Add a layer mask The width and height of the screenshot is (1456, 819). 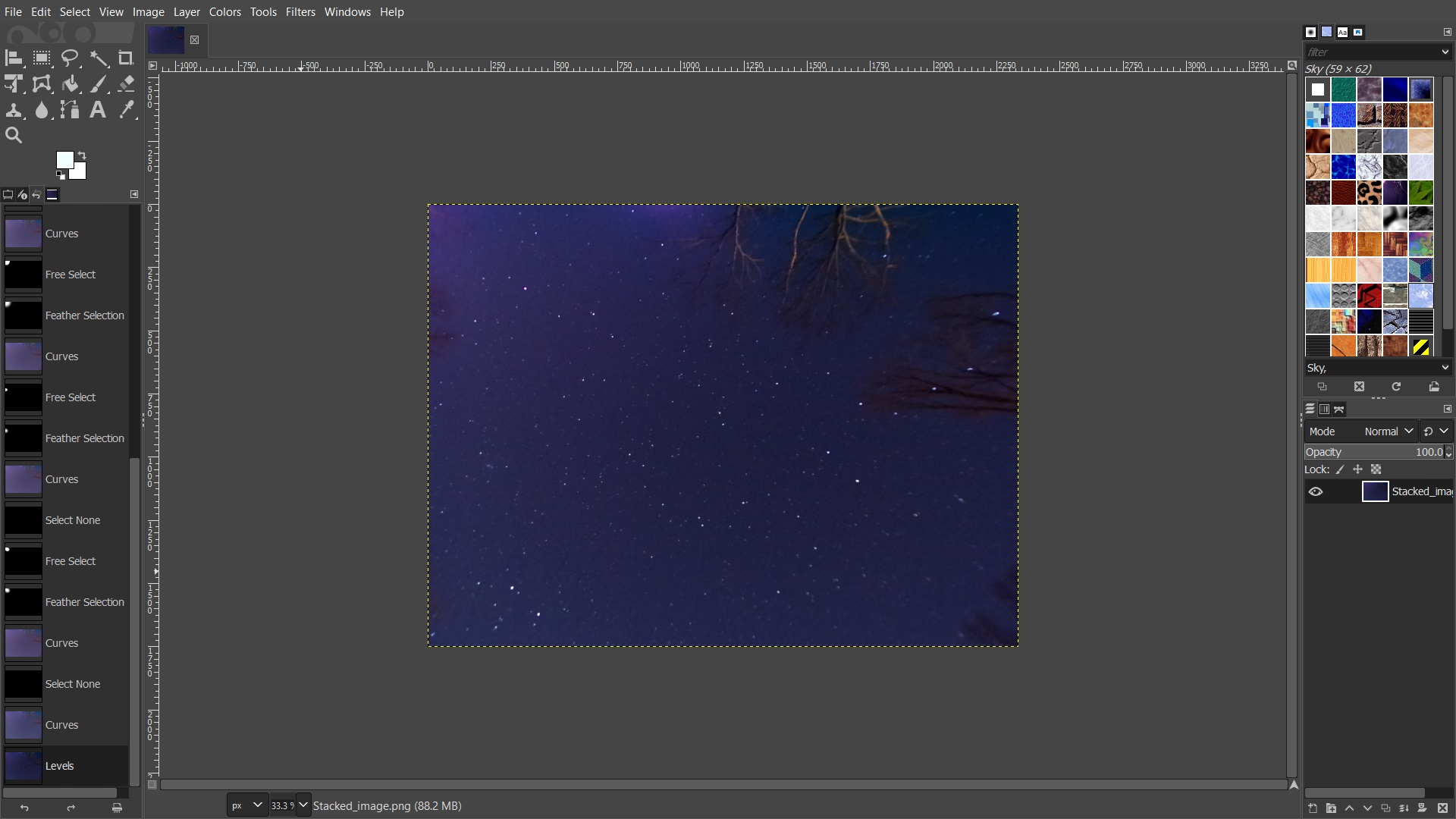(x=1423, y=808)
